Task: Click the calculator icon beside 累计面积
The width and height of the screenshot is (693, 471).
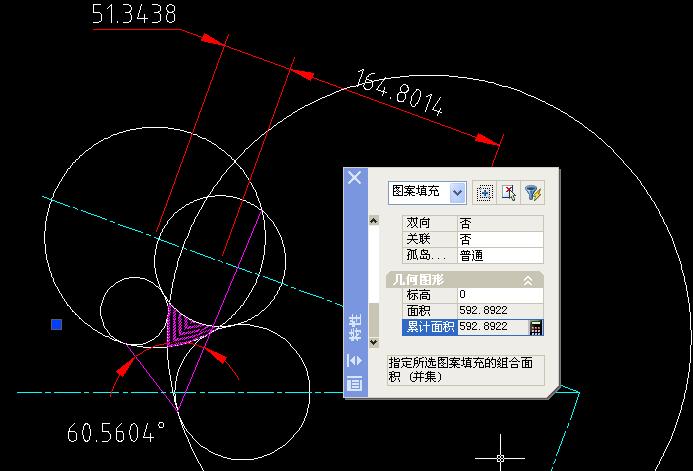Action: coord(536,327)
